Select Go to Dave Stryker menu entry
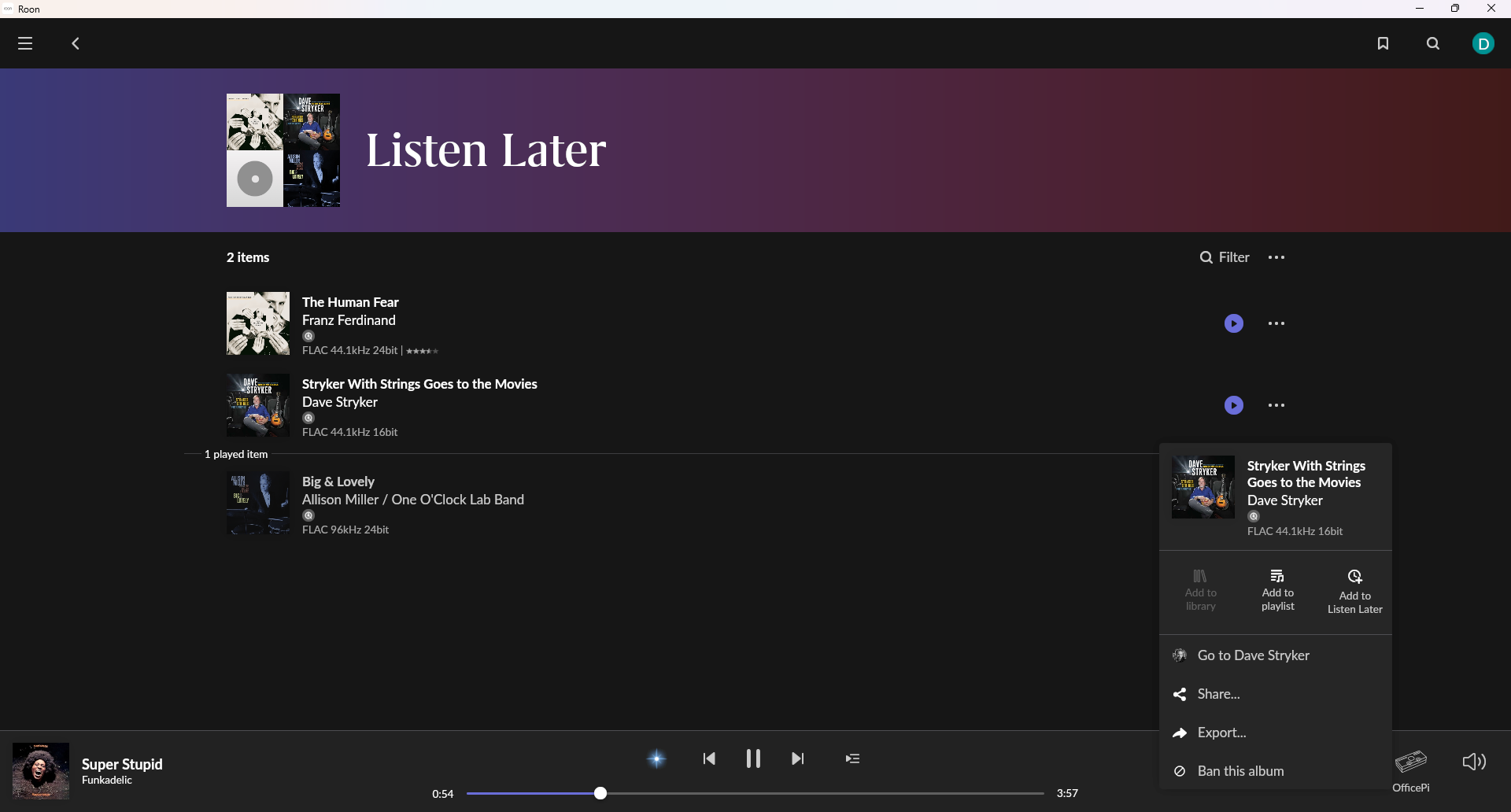 coord(1275,655)
